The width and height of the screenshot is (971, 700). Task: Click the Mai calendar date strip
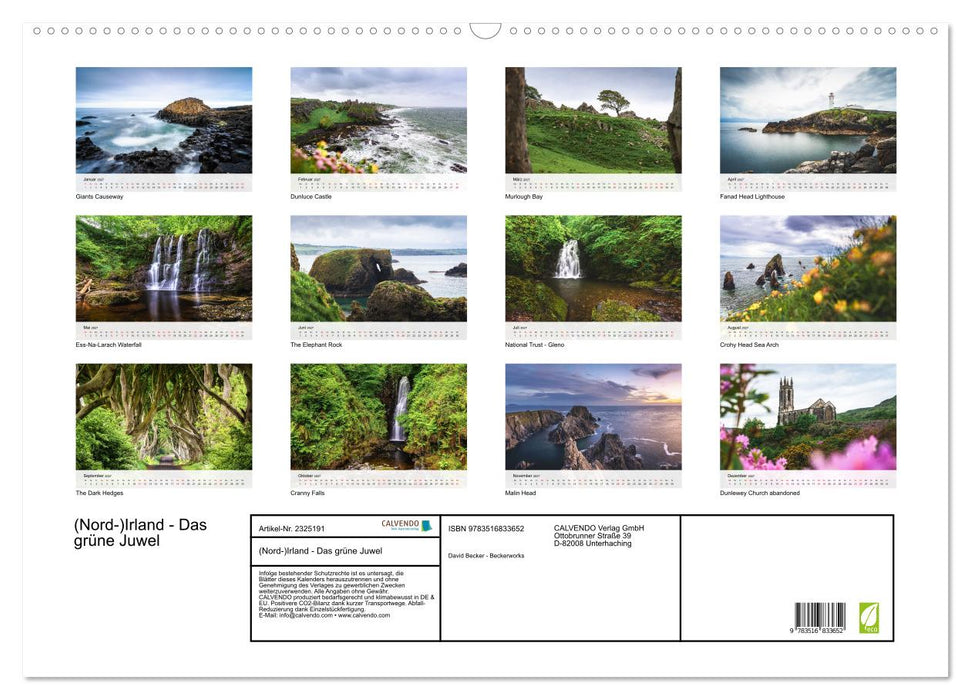point(163,331)
